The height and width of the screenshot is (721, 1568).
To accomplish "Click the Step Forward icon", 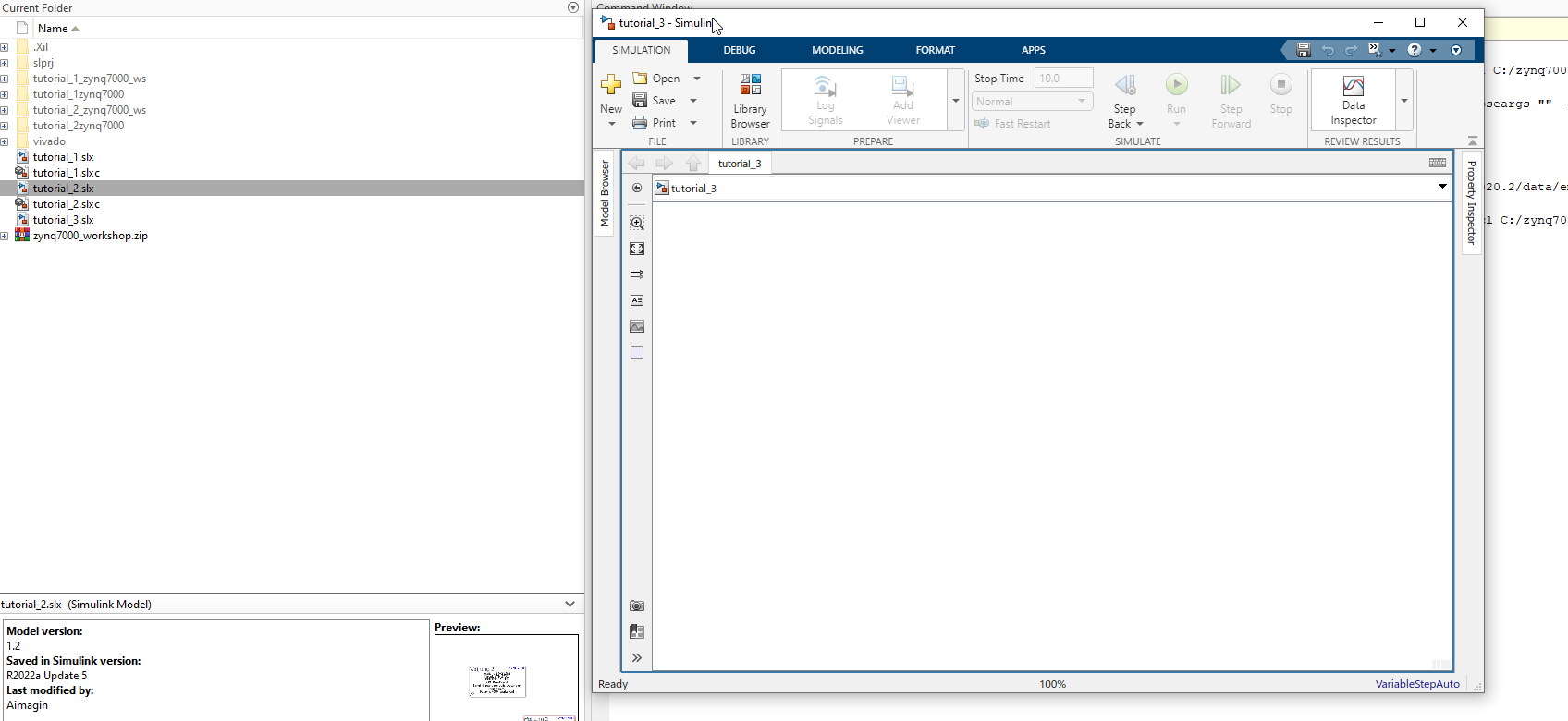I will (x=1231, y=85).
